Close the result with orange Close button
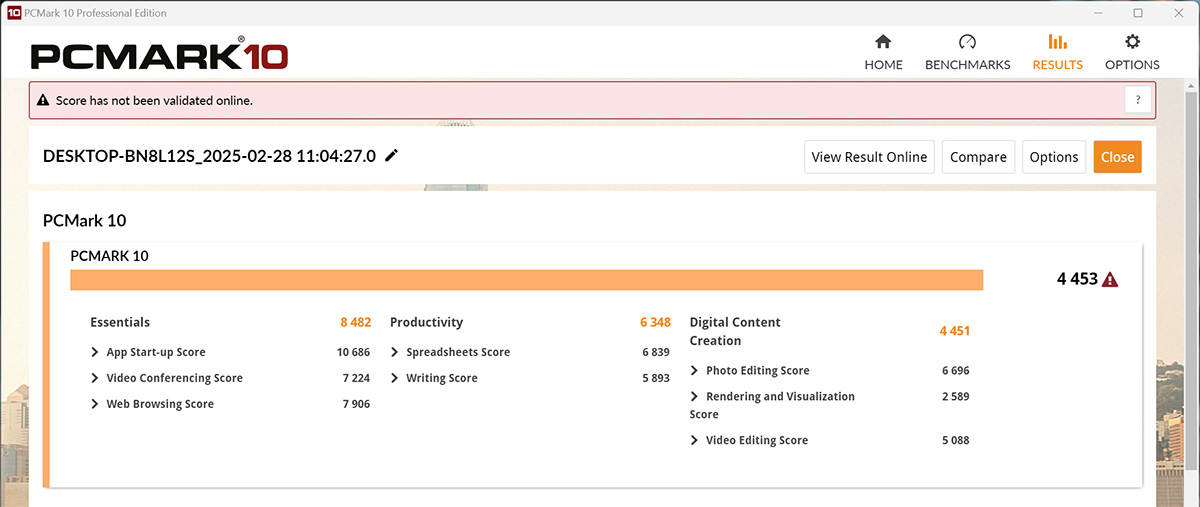This screenshot has width=1200, height=507. coord(1117,157)
